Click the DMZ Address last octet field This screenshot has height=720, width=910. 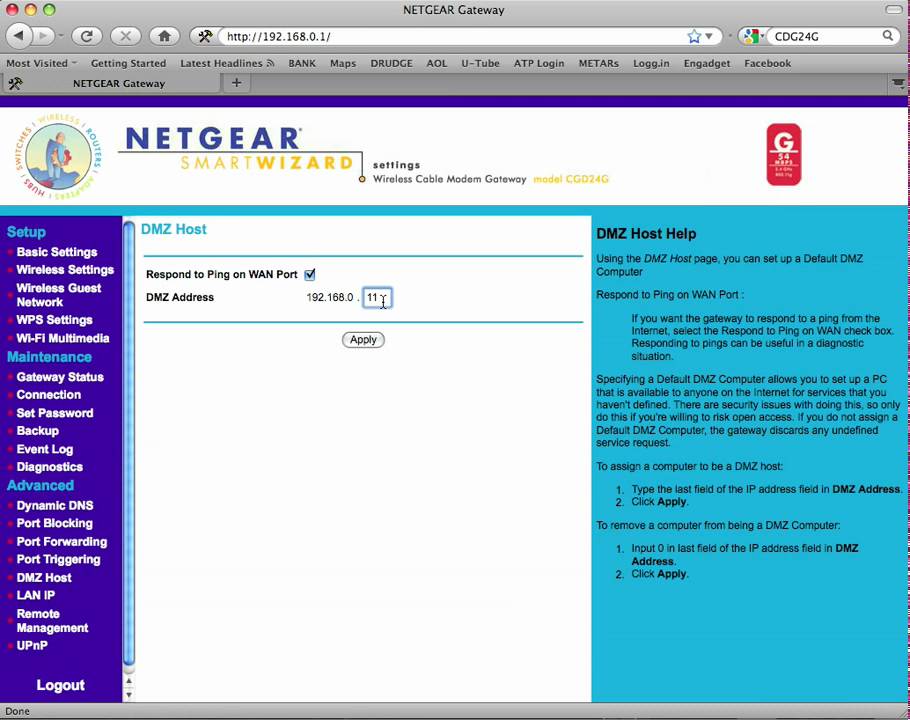pyautogui.click(x=377, y=298)
